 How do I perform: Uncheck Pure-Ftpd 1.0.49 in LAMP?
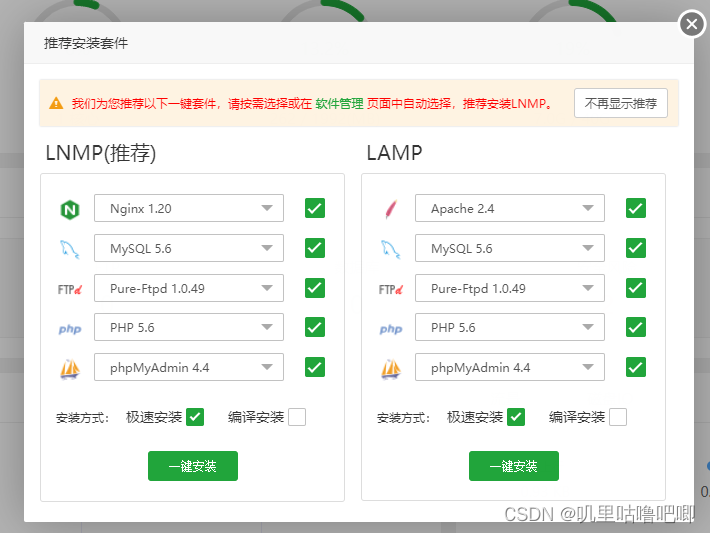pos(636,288)
